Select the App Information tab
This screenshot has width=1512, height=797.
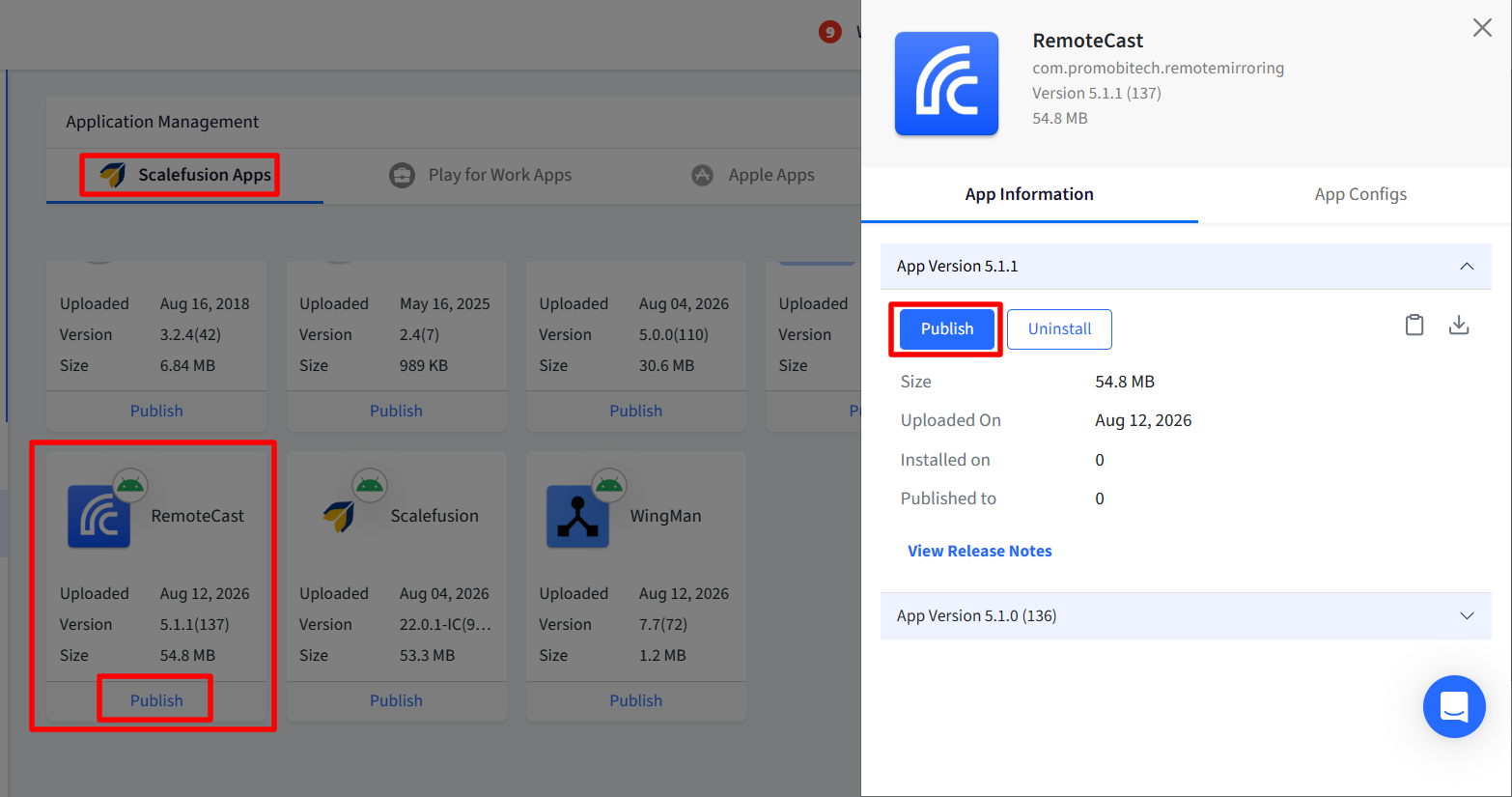pos(1029,194)
